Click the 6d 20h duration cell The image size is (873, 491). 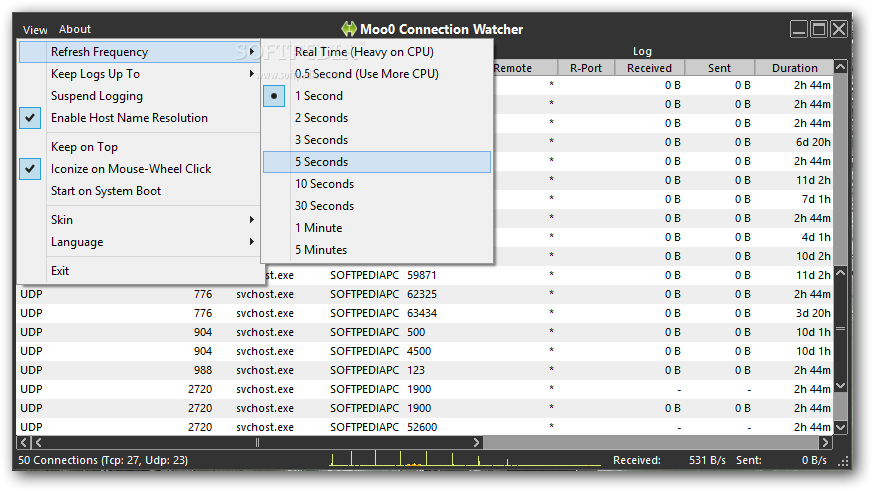813,142
